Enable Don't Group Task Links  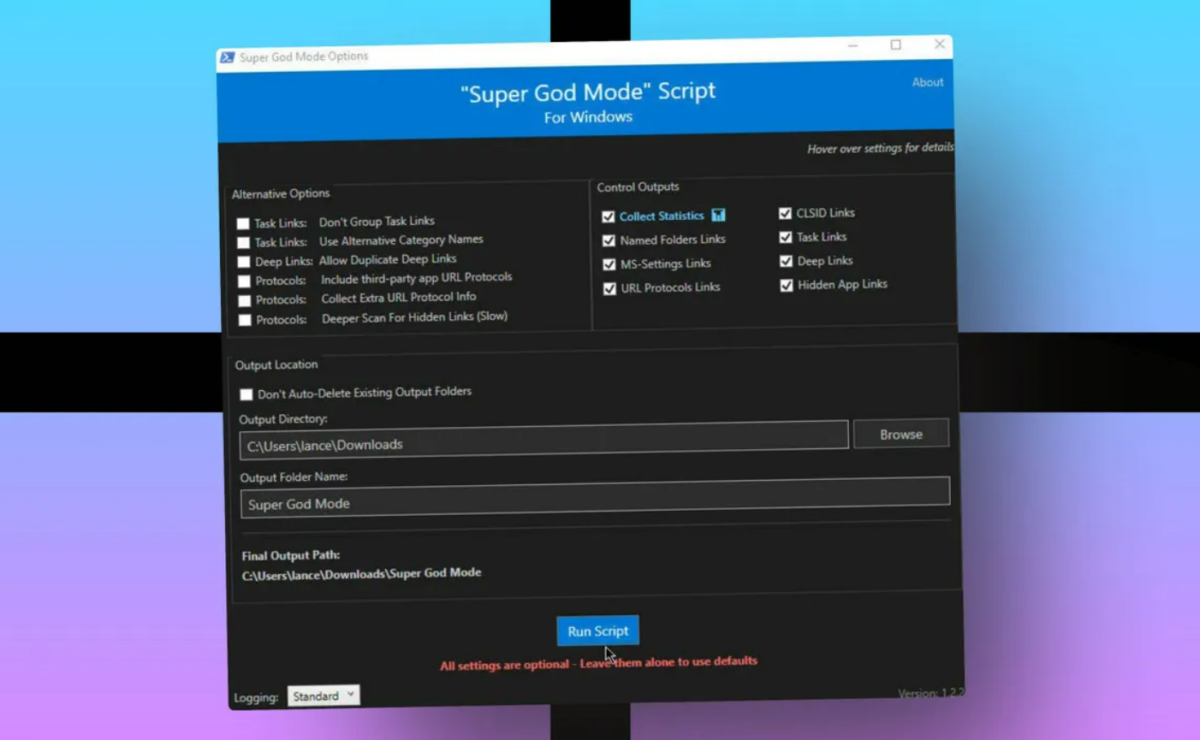[244, 222]
